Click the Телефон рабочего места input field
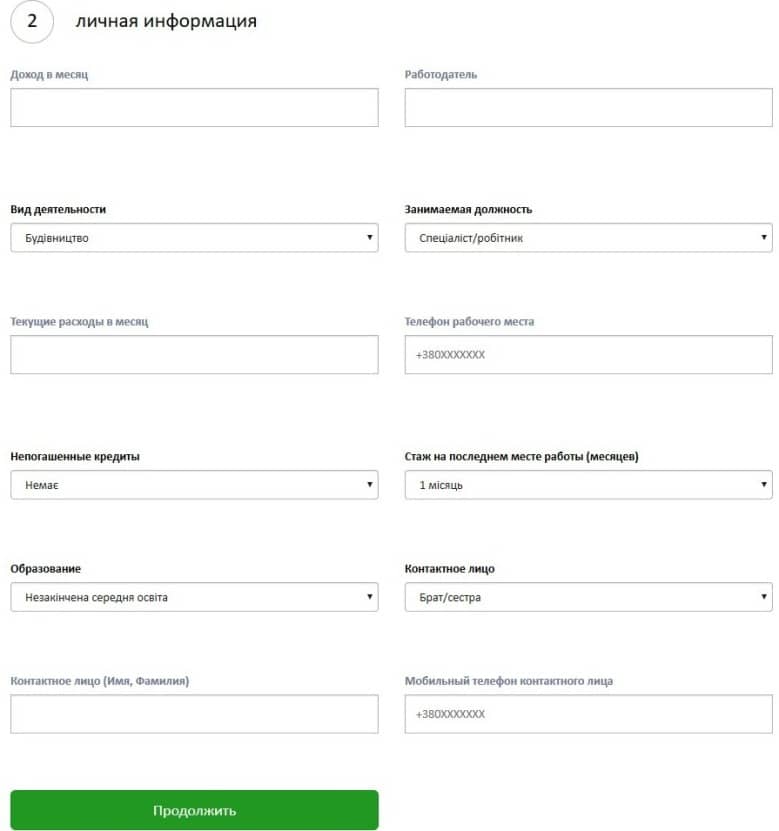This screenshot has height=831, width=779. pyautogui.click(x=588, y=353)
